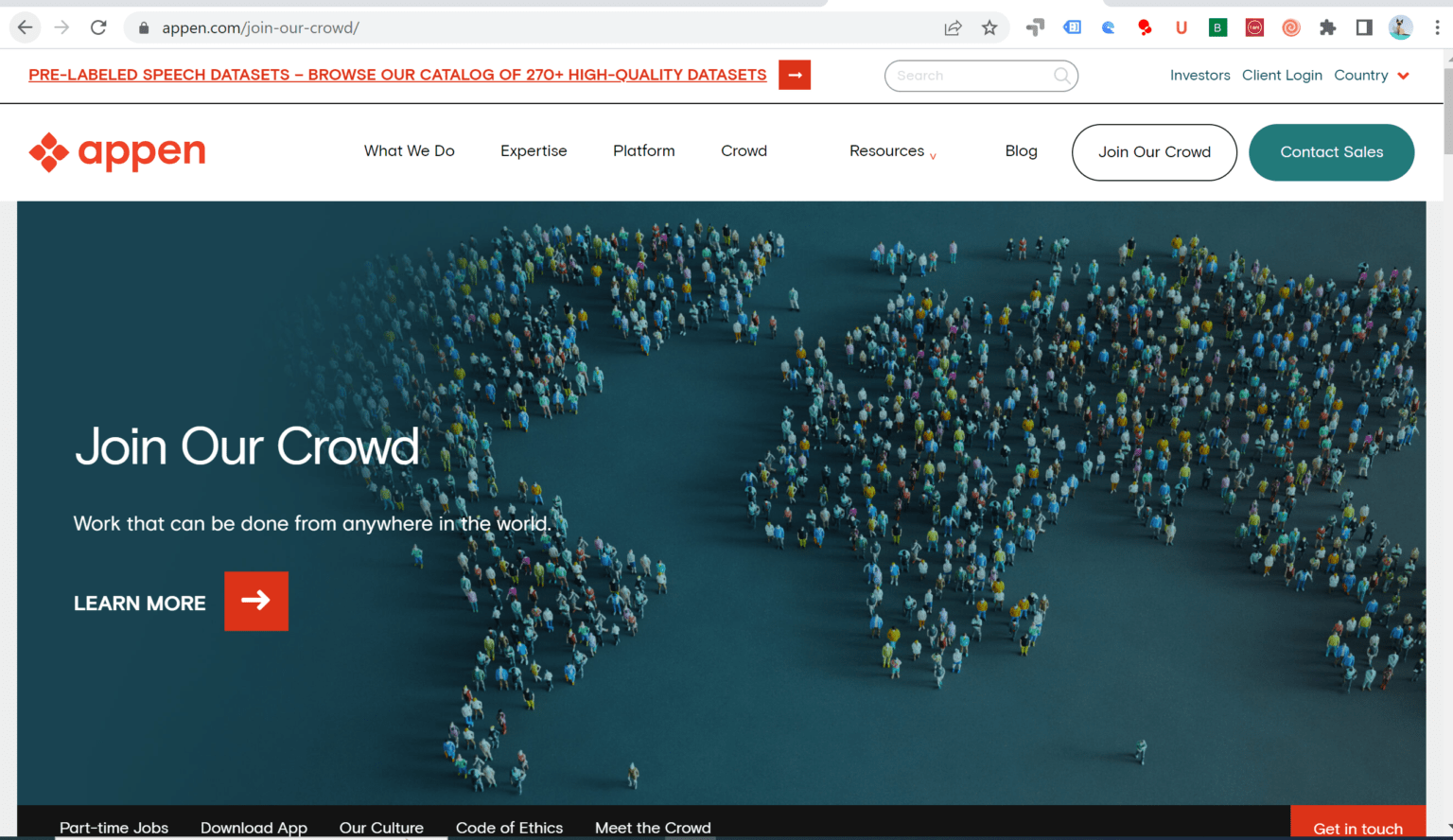
Task: Select the Download App tab
Action: coord(254,828)
